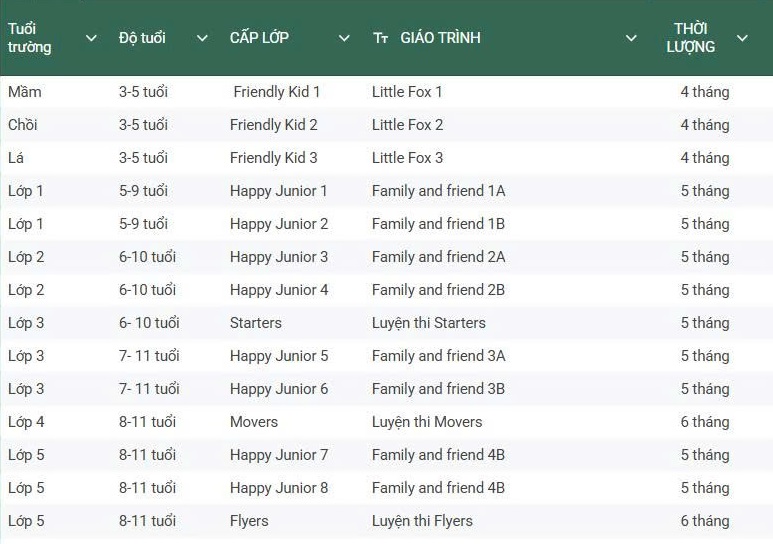The height and width of the screenshot is (544, 773).
Task: Click '3-5 tuổi' in the Mầm row
Action: [x=143, y=92]
